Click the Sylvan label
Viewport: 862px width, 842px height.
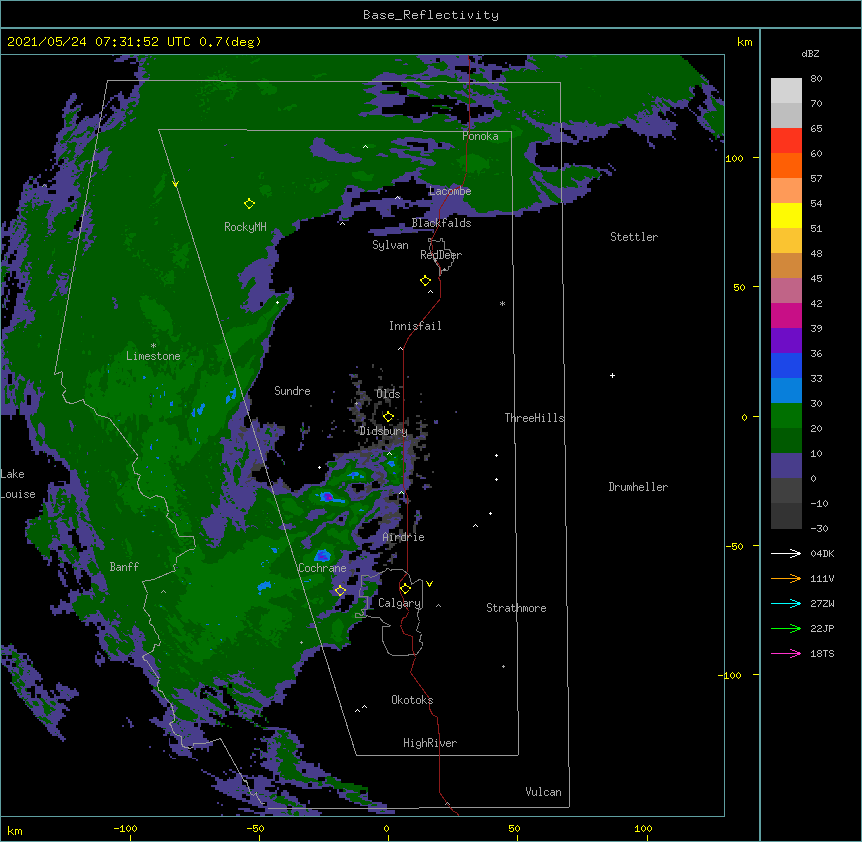(x=390, y=245)
